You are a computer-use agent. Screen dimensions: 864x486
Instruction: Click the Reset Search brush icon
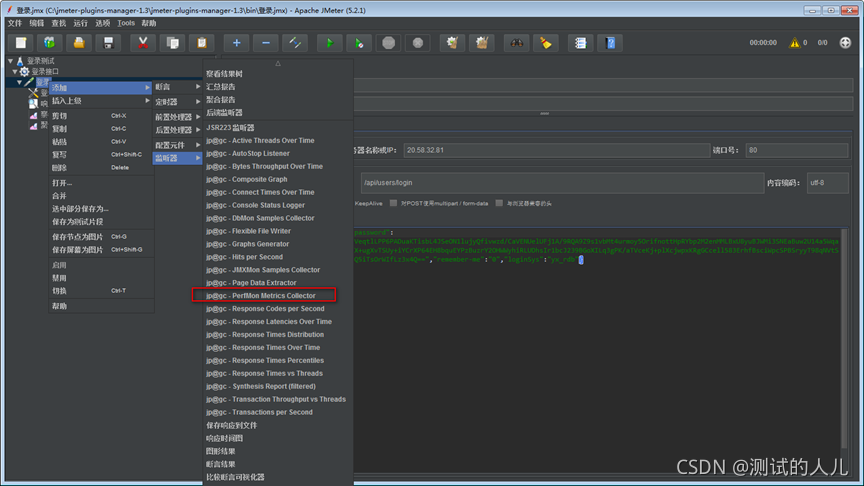(x=546, y=43)
